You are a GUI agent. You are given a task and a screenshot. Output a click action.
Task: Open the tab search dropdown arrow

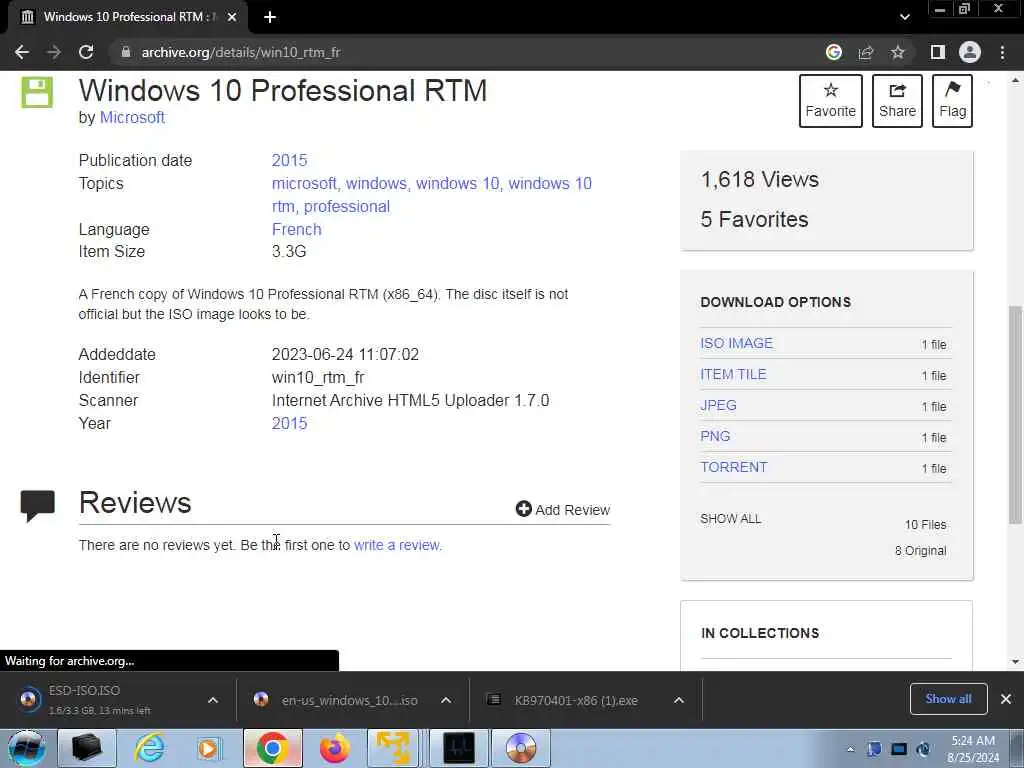(x=904, y=17)
